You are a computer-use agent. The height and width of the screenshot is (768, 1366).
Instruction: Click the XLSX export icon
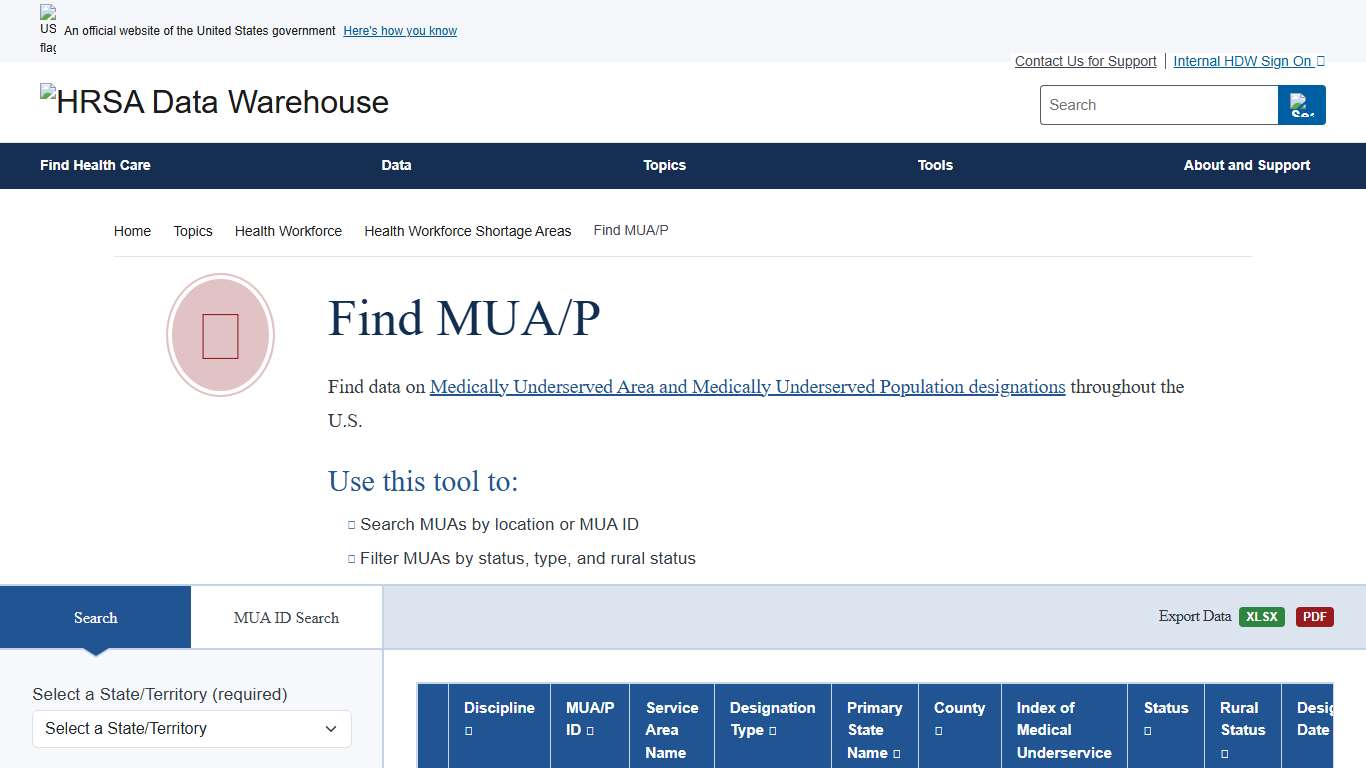click(1262, 617)
